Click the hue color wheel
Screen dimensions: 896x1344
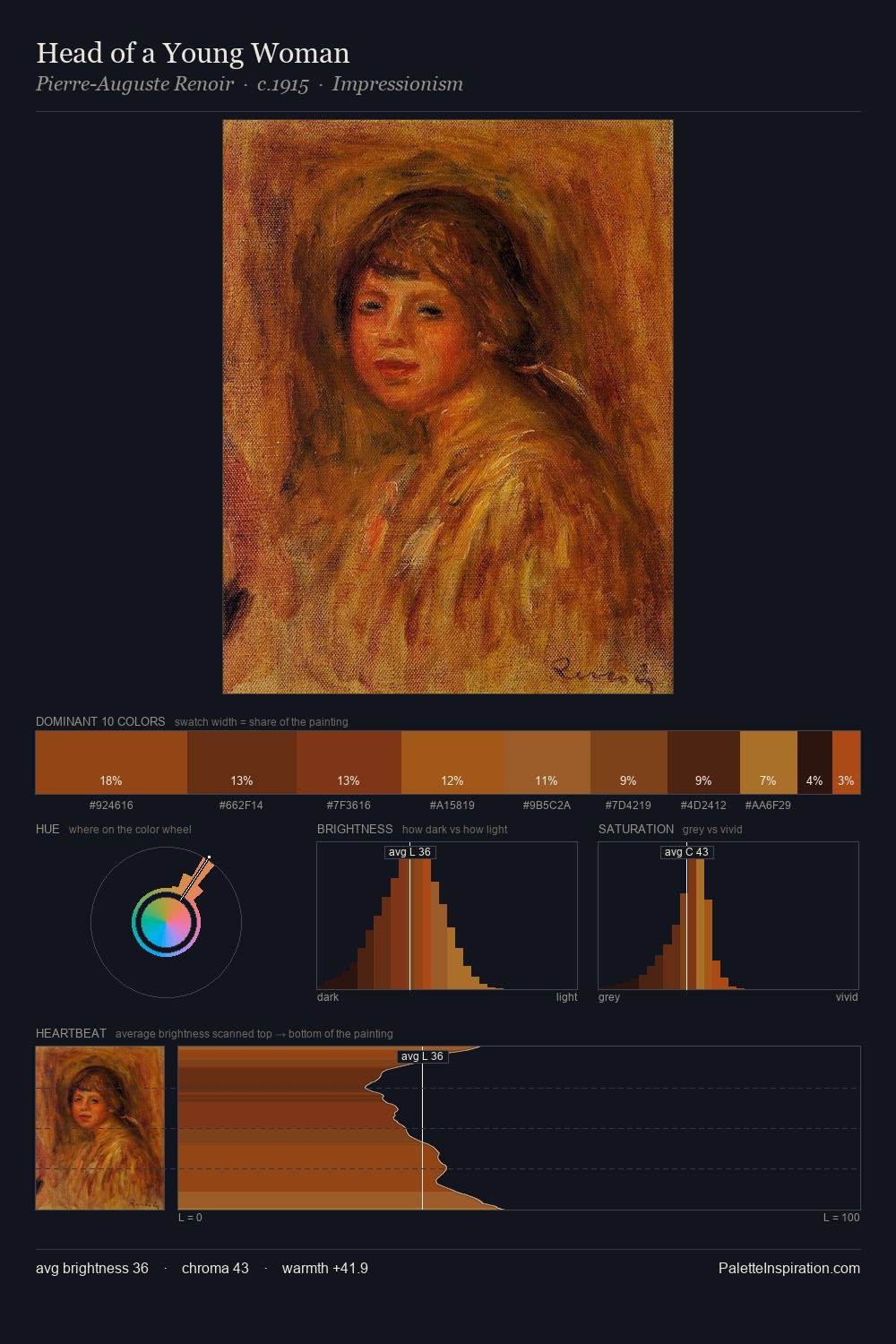[x=166, y=922]
